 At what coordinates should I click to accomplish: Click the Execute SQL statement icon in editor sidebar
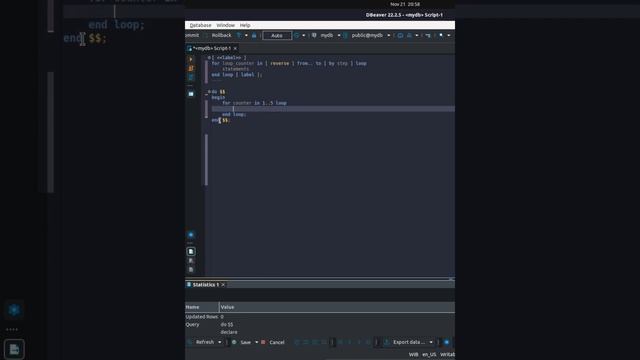[191, 60]
